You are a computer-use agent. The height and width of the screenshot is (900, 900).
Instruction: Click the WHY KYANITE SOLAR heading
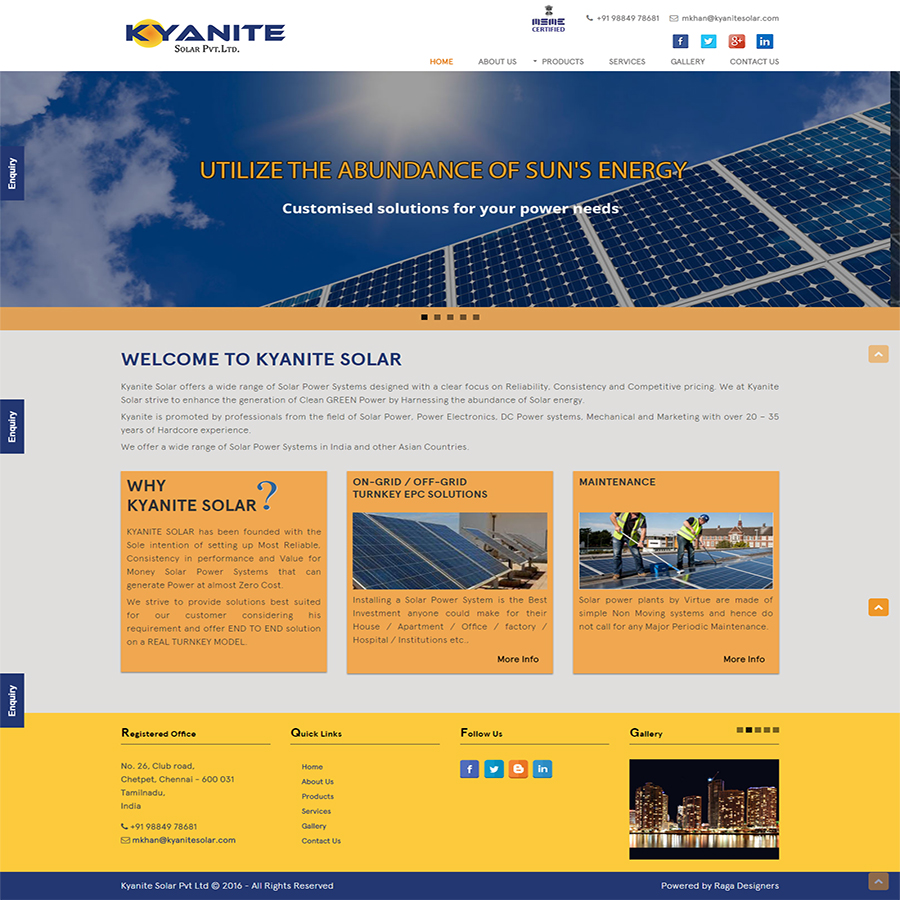[x=191, y=495]
